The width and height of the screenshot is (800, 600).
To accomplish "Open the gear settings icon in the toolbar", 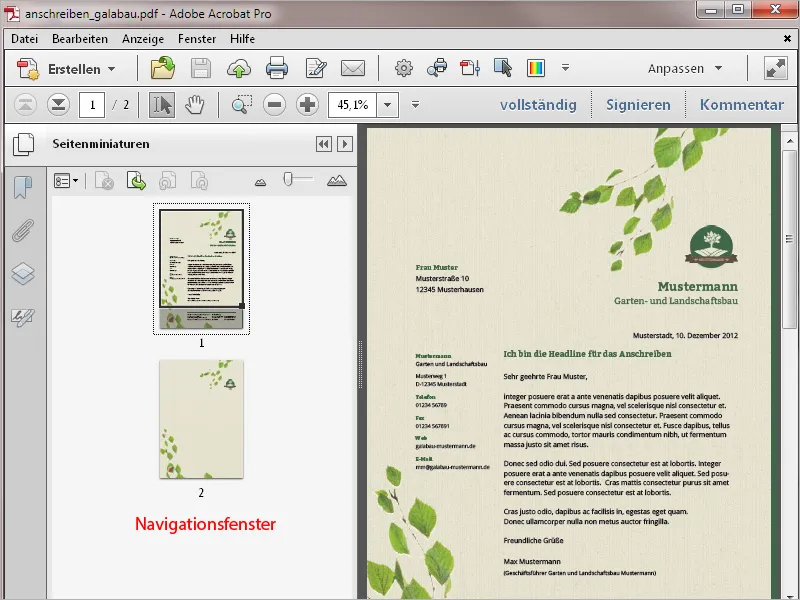I will pos(404,68).
